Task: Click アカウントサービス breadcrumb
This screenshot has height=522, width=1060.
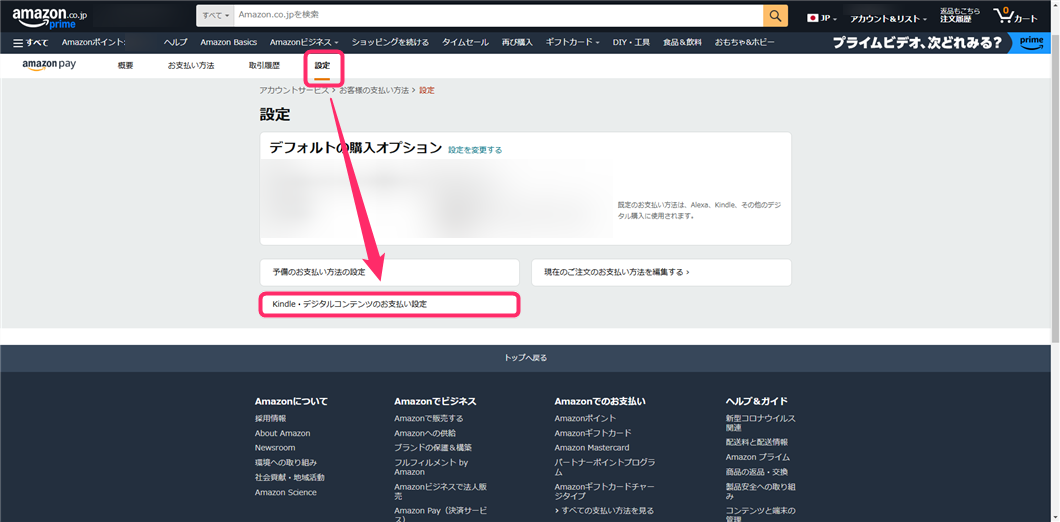Action: 294,90
